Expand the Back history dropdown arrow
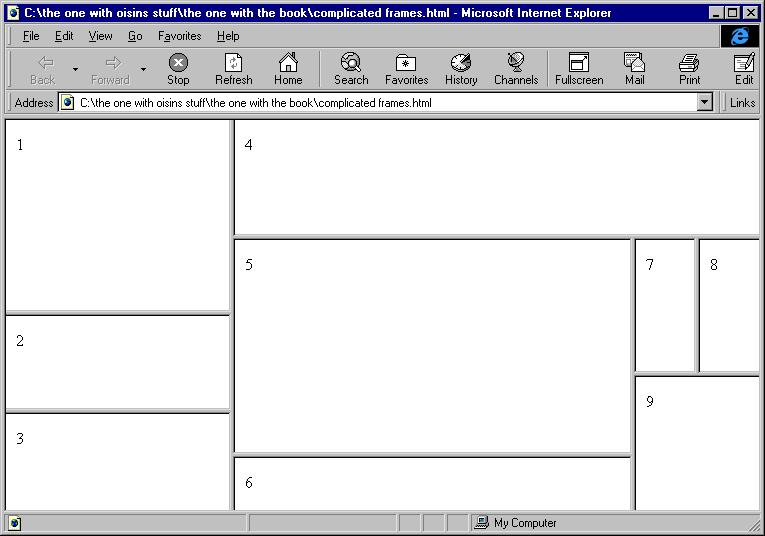The image size is (765, 536). 75,70
